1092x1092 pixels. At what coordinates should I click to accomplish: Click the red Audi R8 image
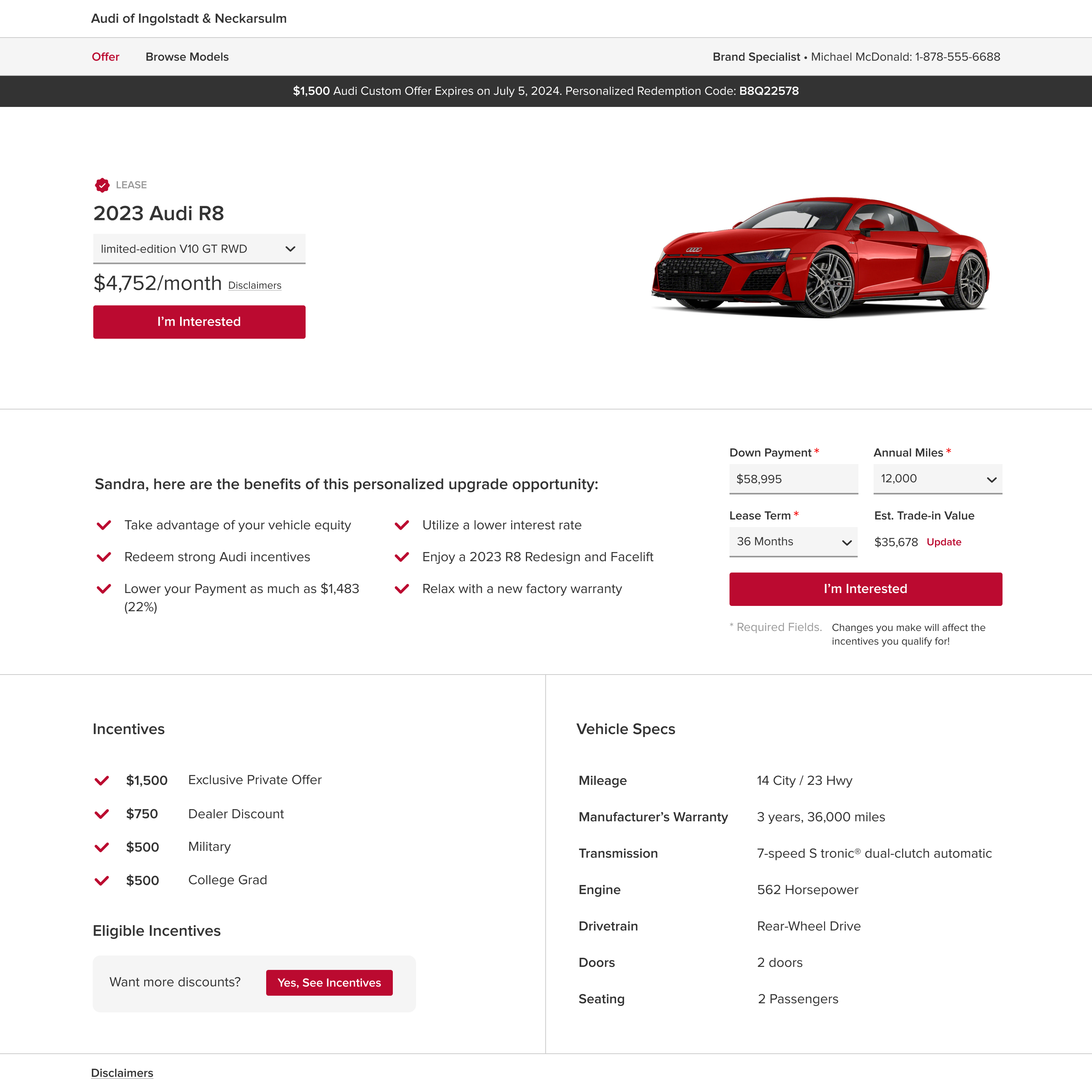point(820,257)
